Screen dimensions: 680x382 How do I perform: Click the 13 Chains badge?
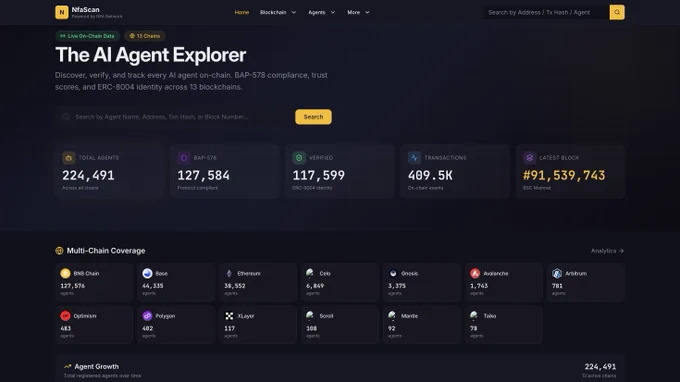[x=145, y=36]
